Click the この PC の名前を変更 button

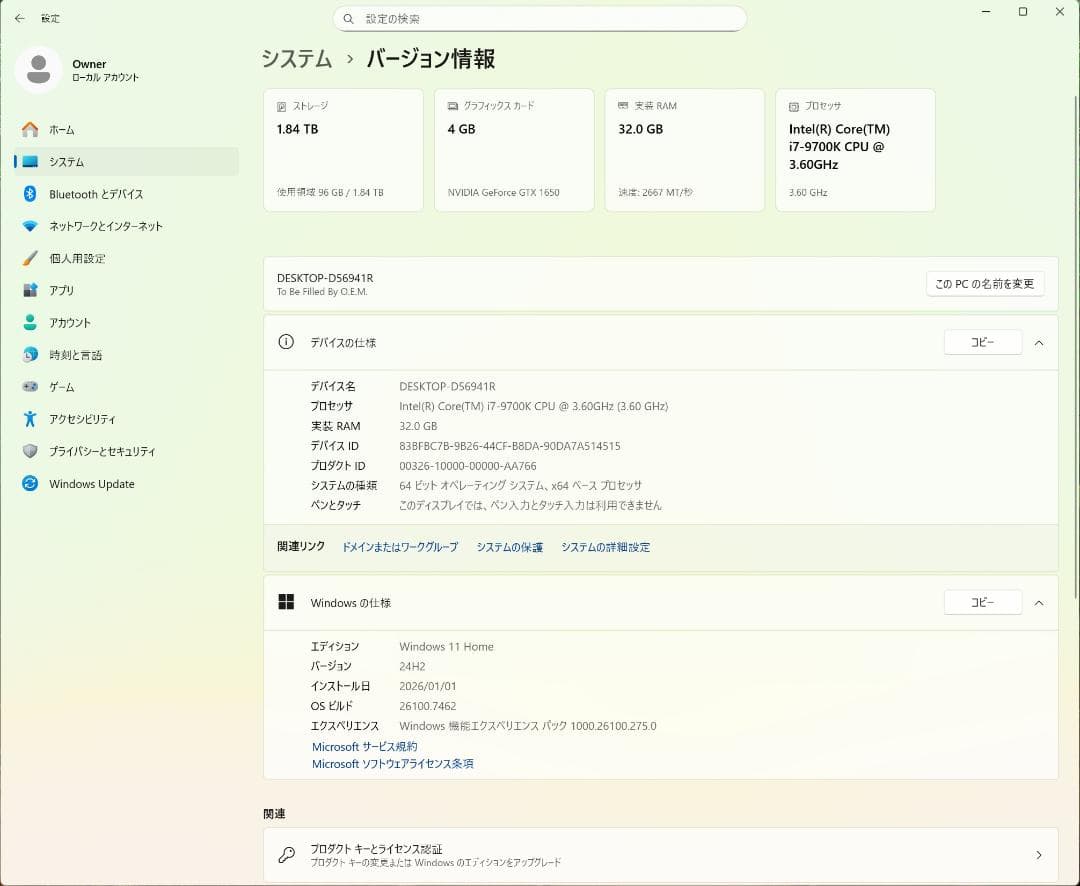984,283
